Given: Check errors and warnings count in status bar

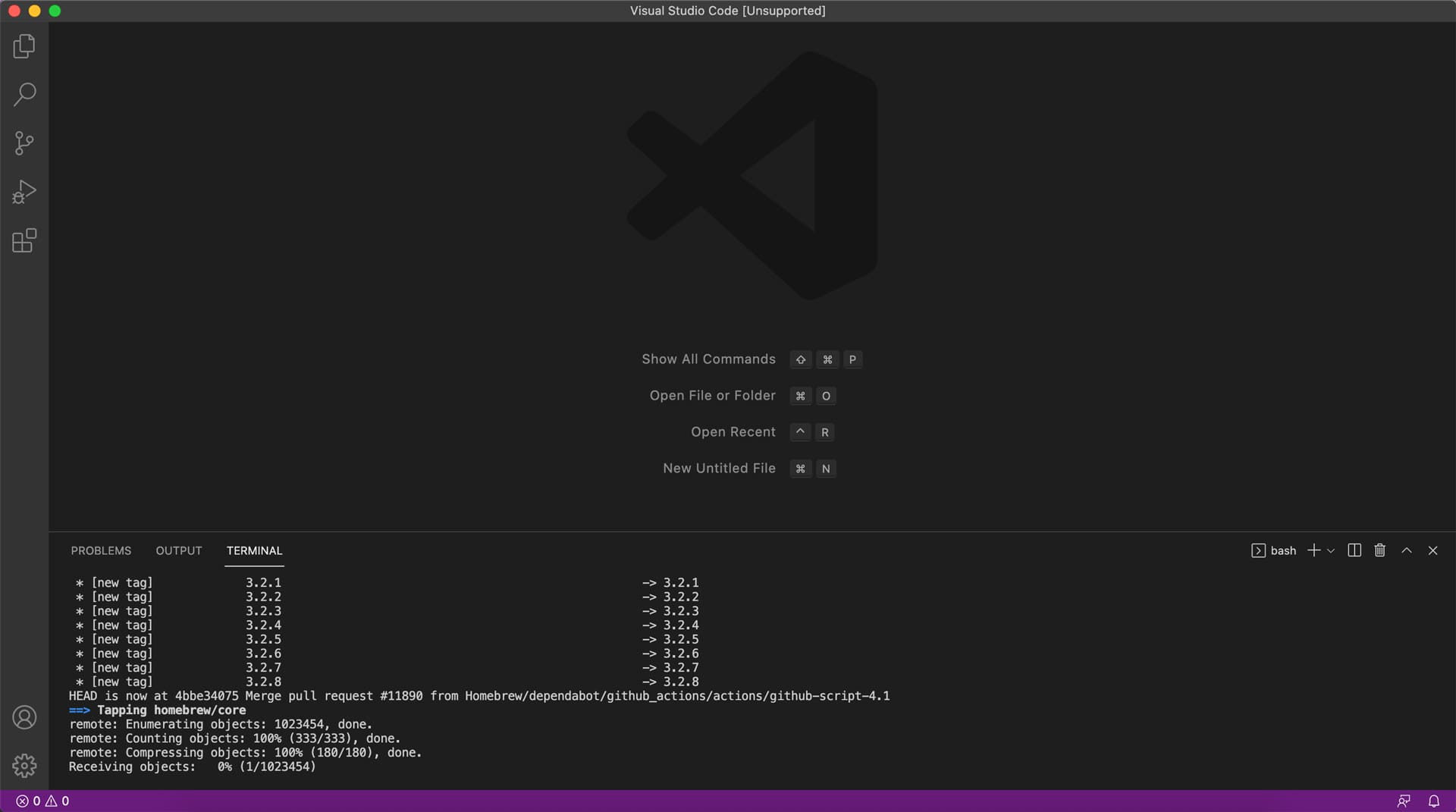Looking at the screenshot, I should [x=42, y=801].
